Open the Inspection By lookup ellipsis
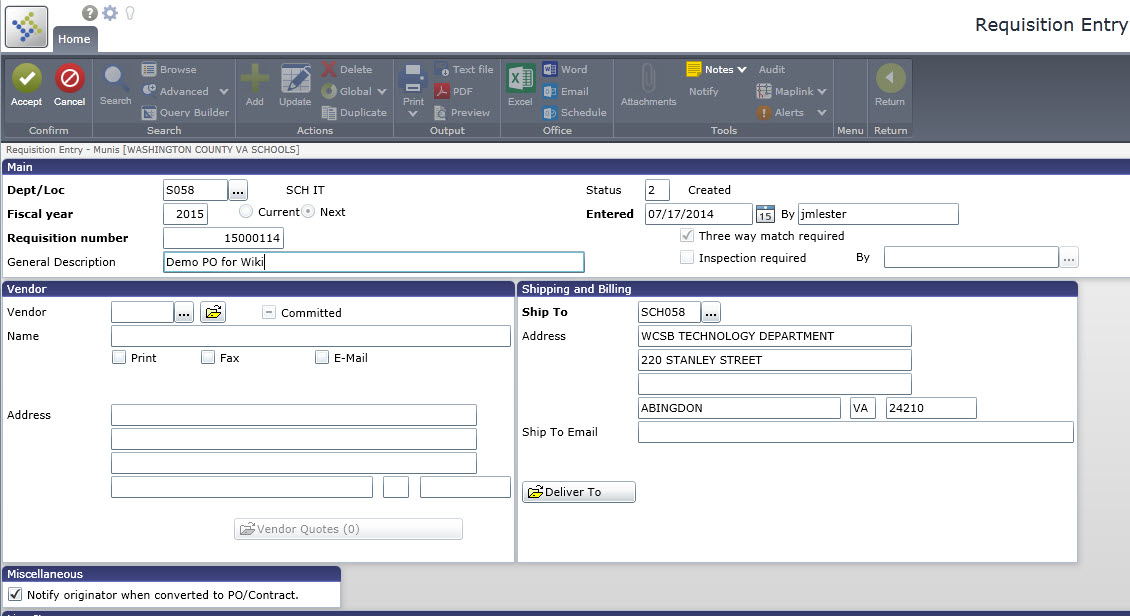Viewport: 1130px width, 616px height. point(1069,257)
